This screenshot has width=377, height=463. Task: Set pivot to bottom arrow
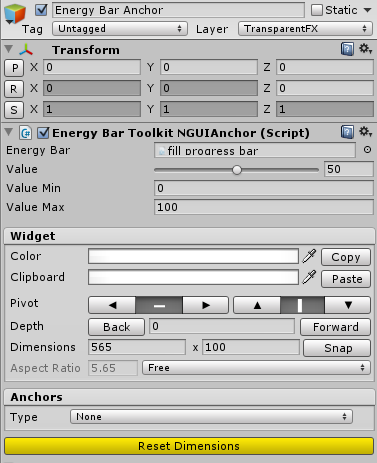pyautogui.click(x=348, y=305)
